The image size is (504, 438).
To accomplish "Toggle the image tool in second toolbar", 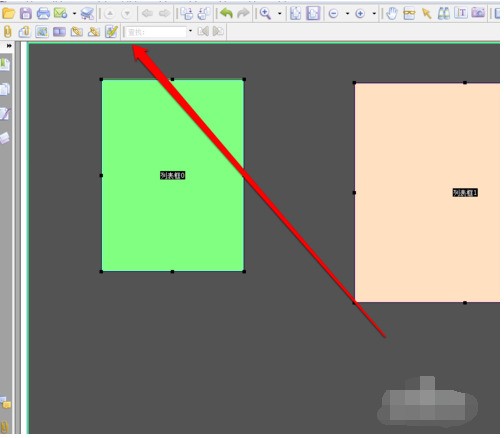I will coord(42,32).
